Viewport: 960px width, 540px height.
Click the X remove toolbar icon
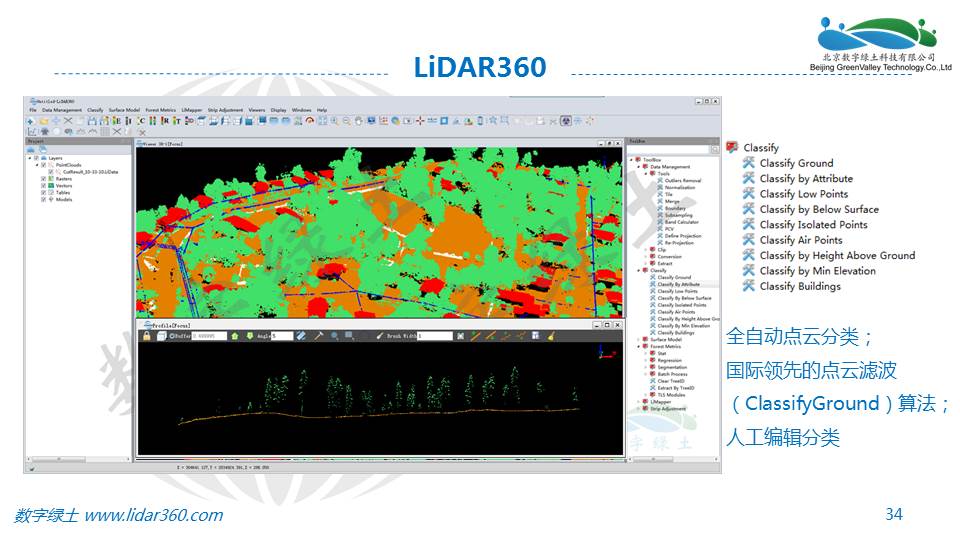[x=69, y=121]
